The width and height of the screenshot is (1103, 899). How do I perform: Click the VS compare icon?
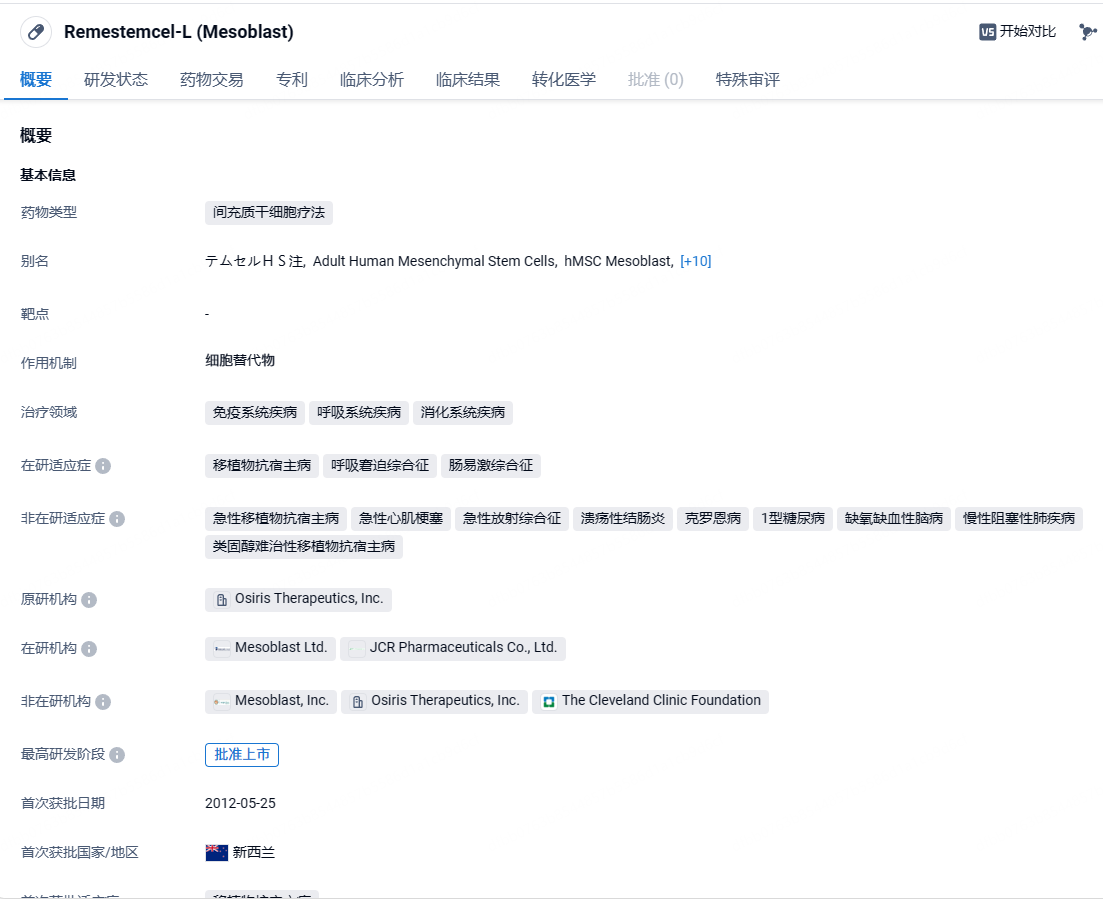click(987, 32)
